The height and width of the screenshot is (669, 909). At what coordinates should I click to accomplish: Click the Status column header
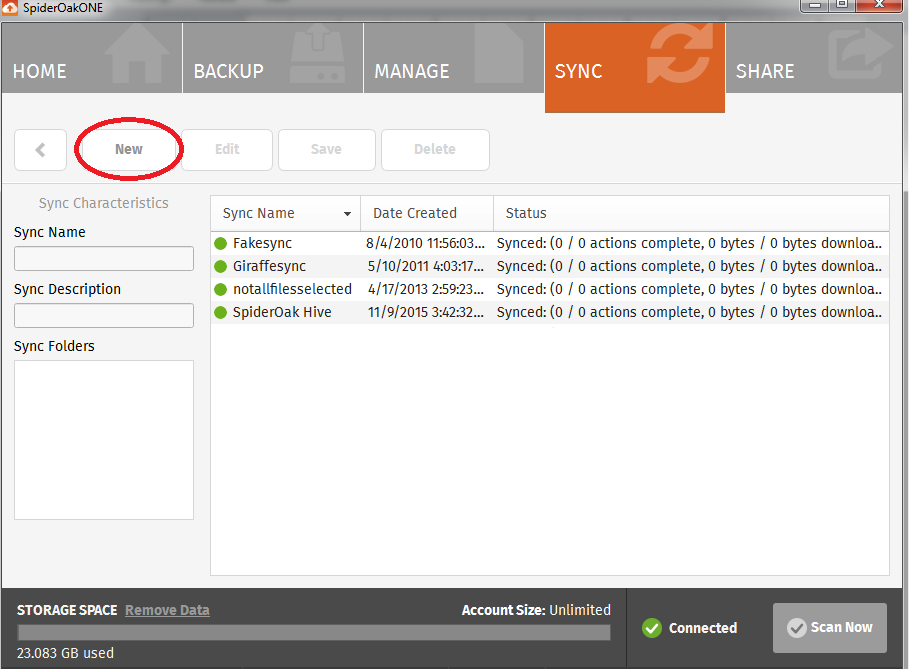[x=691, y=213]
